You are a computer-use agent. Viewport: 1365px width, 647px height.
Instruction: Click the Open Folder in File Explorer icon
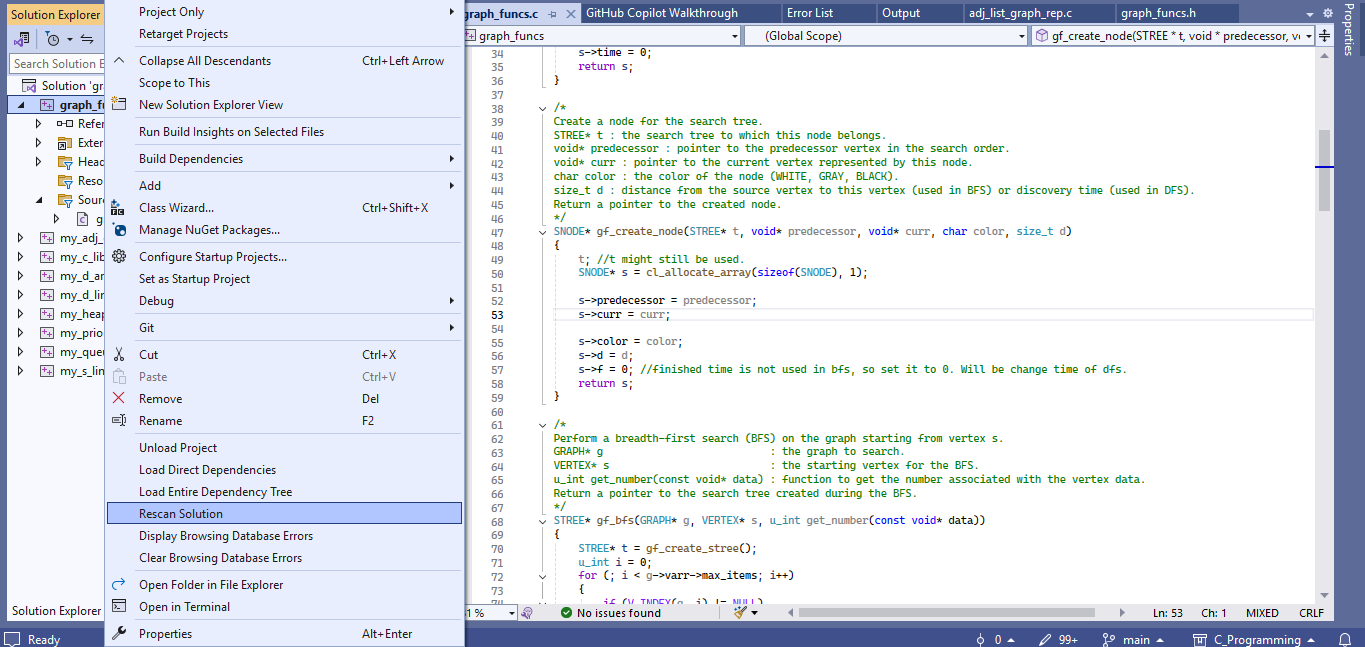pyautogui.click(x=119, y=585)
